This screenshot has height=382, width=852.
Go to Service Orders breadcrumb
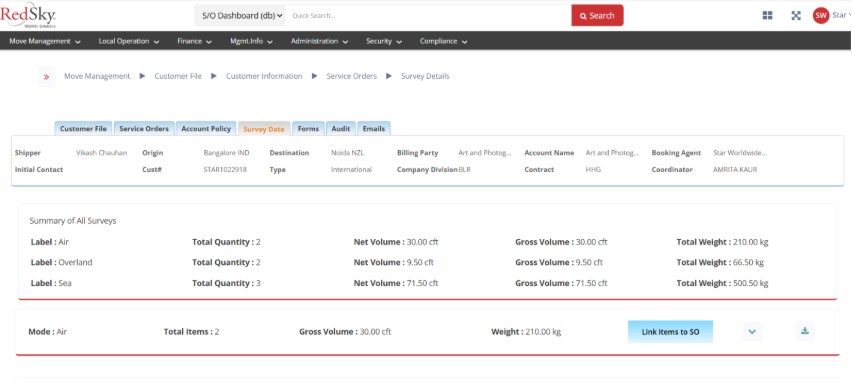[x=352, y=77]
